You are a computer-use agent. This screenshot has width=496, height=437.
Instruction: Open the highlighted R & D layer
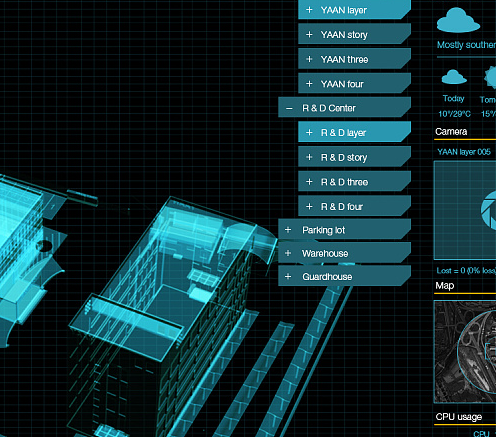[354, 132]
